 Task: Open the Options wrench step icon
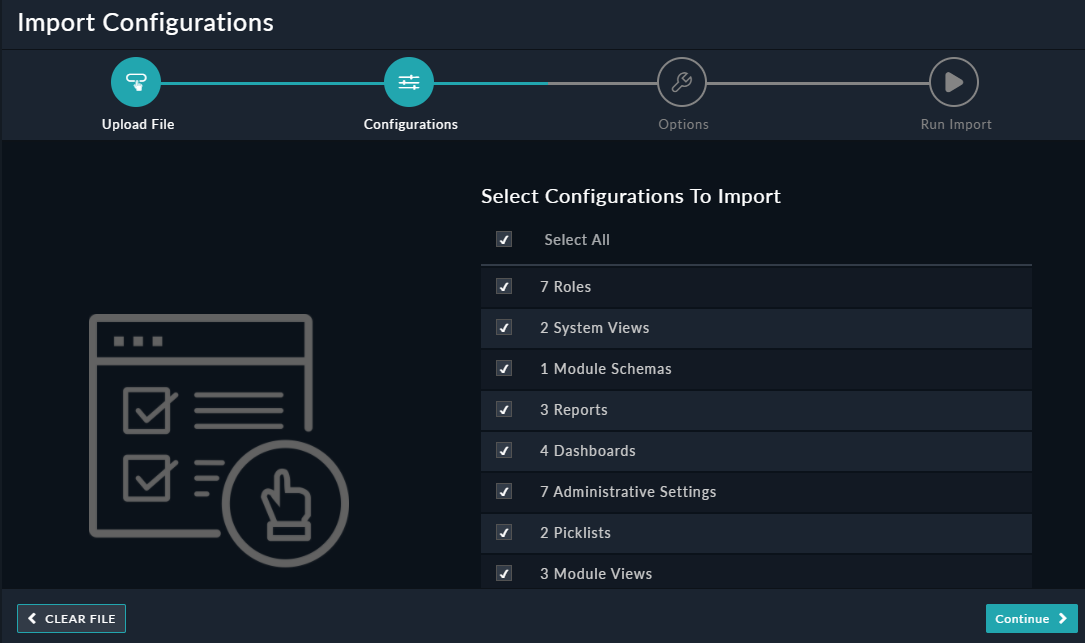pyautogui.click(x=682, y=81)
